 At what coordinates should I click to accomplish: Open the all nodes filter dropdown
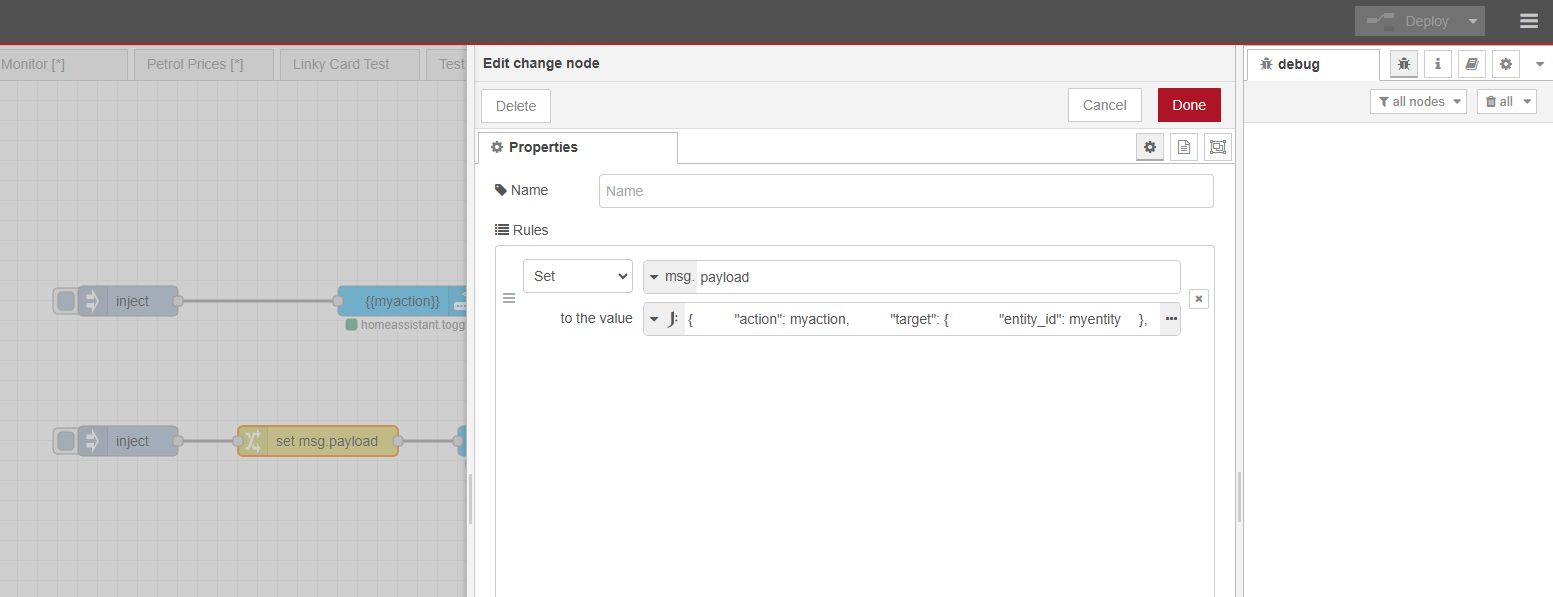pos(1418,101)
